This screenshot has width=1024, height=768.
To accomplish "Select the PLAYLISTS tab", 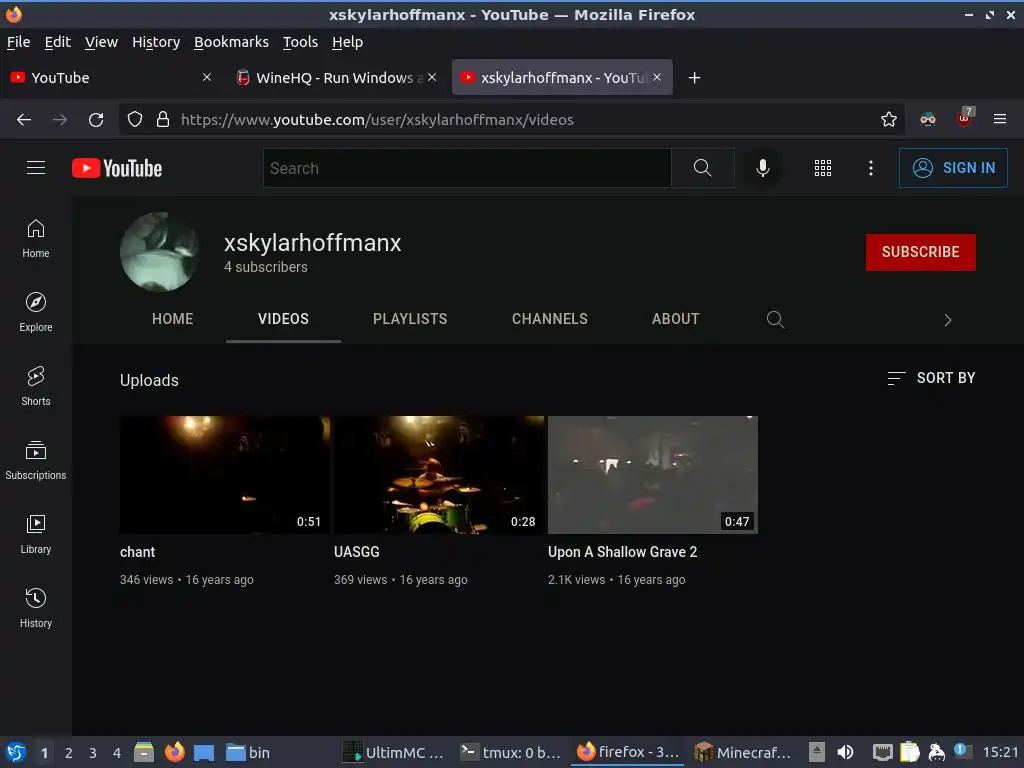I will pyautogui.click(x=410, y=319).
